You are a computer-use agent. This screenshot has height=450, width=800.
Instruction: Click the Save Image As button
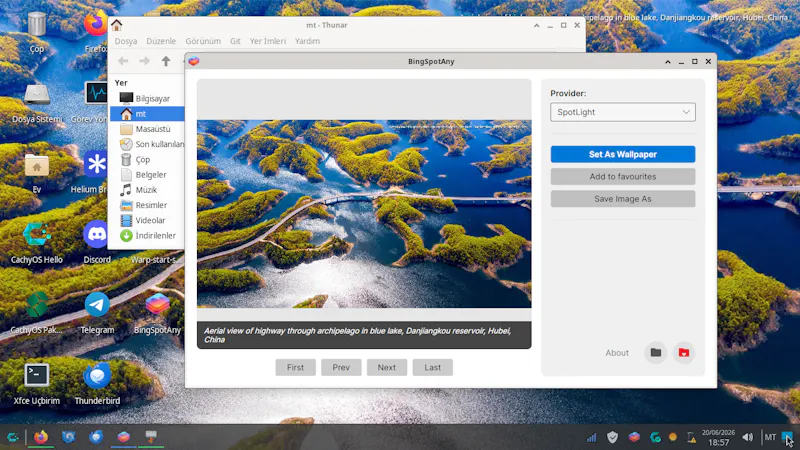click(622, 199)
